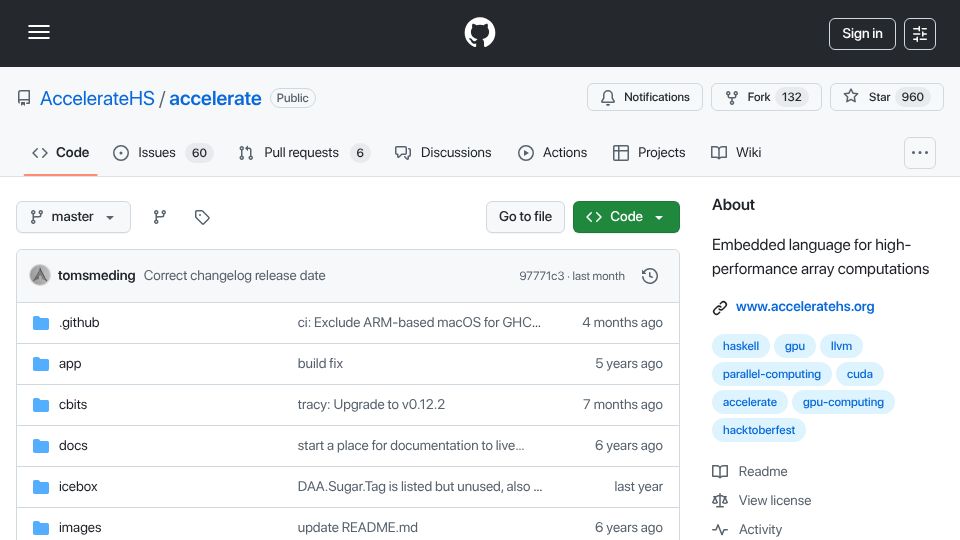This screenshot has height=540, width=960.
Task: Click the cuda topic tag
Action: point(860,374)
